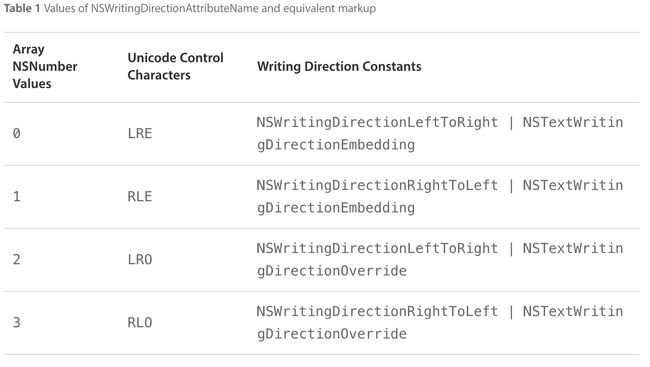Screen dimensions: 650x367
Task: Select the array value 1 cell
Action: coord(16,197)
